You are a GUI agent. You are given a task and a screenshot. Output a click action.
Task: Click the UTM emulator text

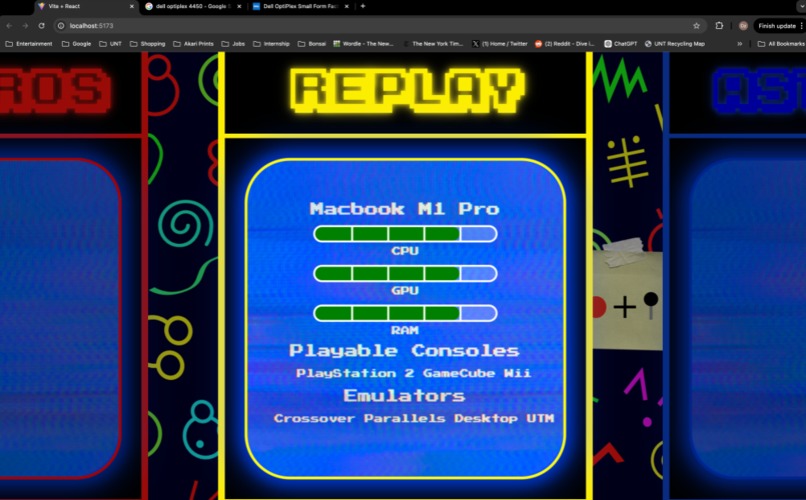(x=540, y=418)
